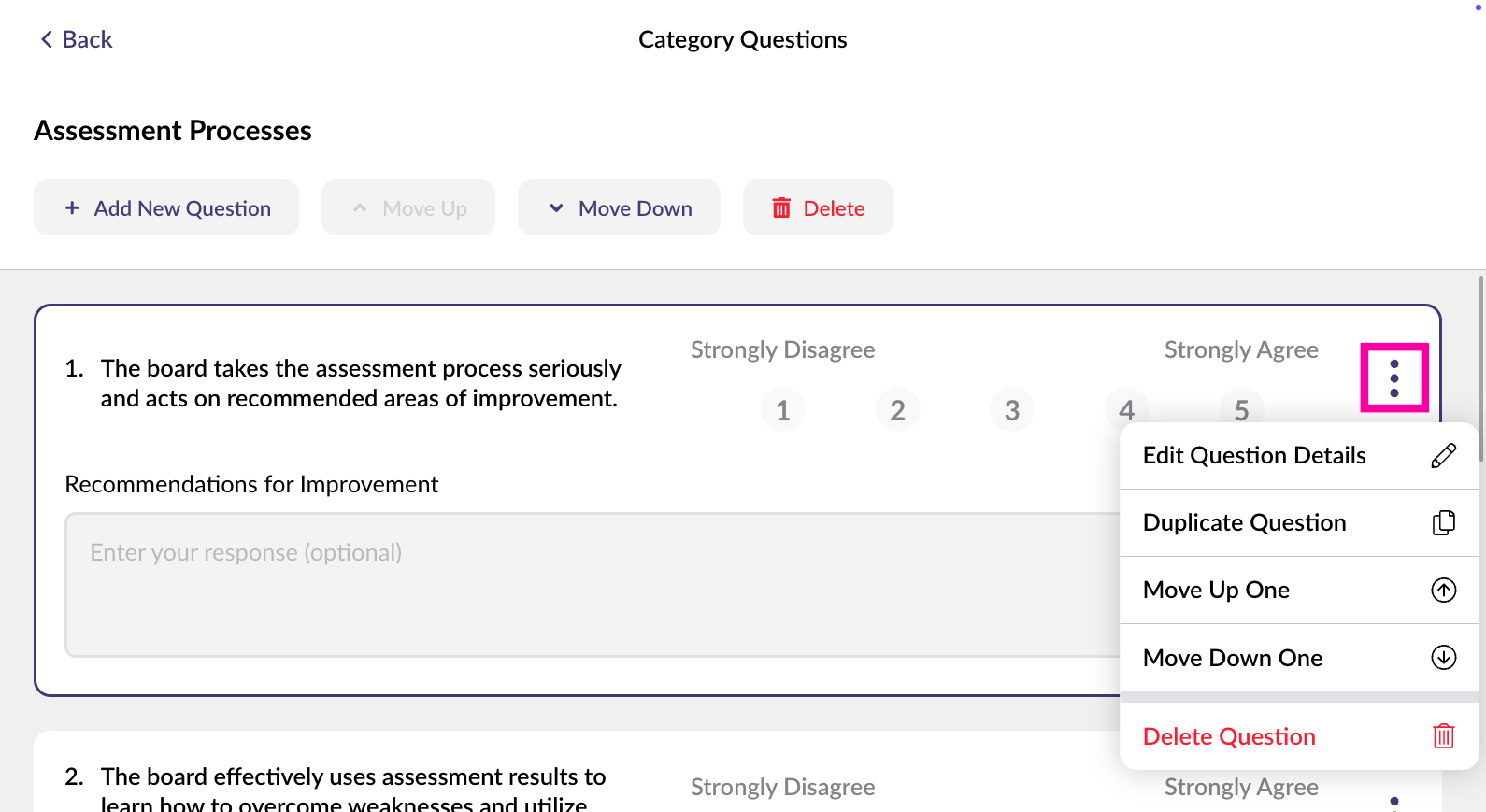Viewport: 1486px width, 812px height.
Task: Click the Assessment Processes heading
Action: (x=173, y=131)
